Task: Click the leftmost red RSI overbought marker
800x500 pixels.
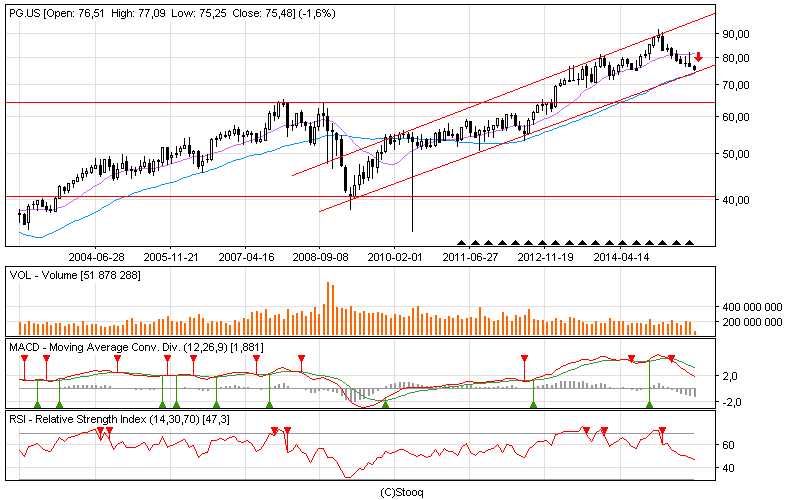Action: click(x=100, y=431)
